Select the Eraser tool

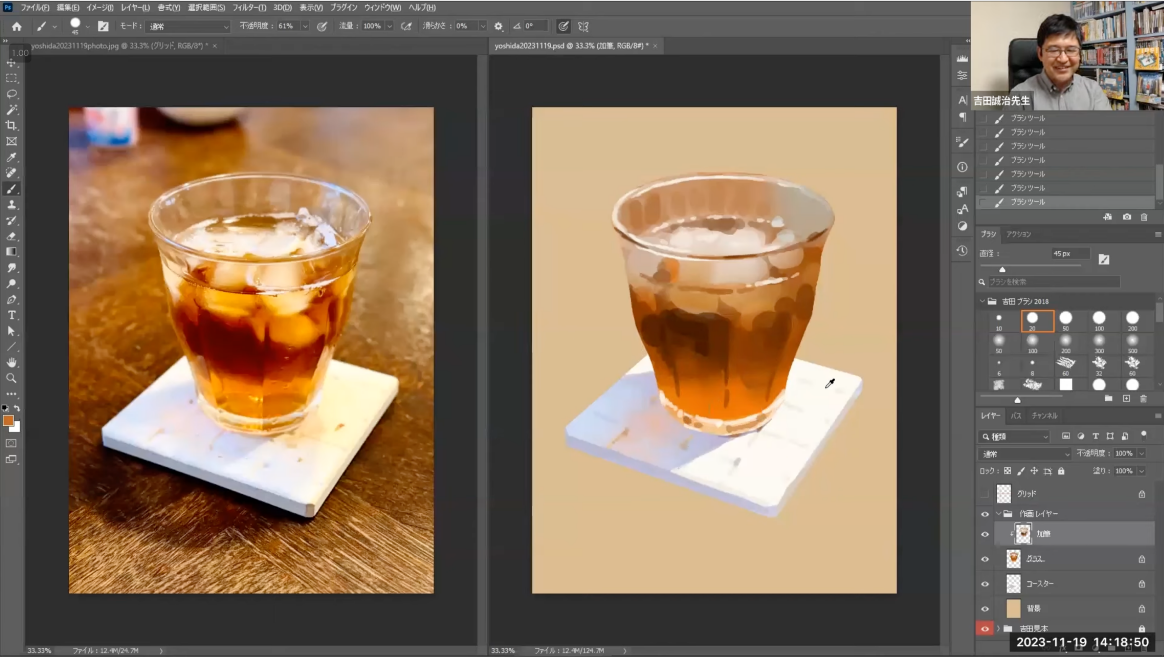12,236
